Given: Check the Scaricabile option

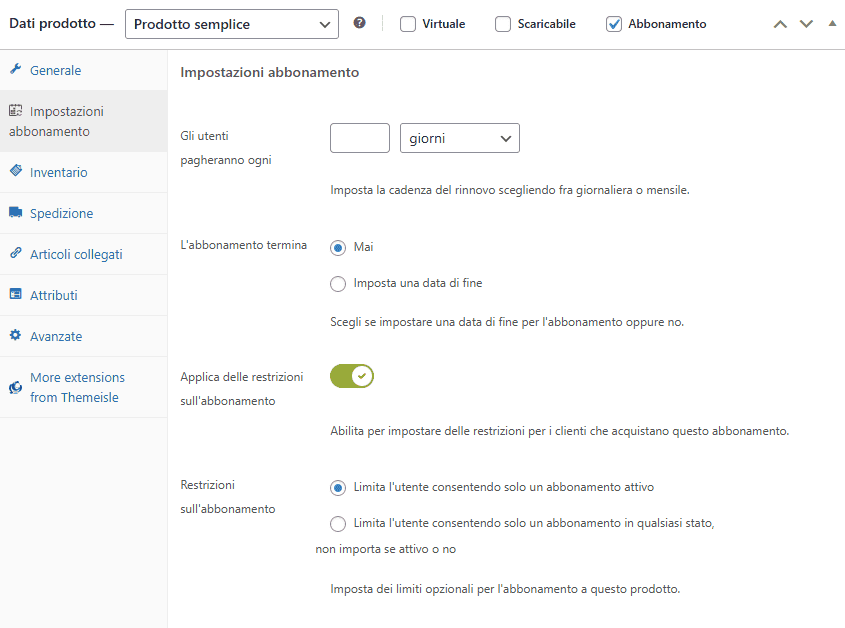Looking at the screenshot, I should coord(504,23).
